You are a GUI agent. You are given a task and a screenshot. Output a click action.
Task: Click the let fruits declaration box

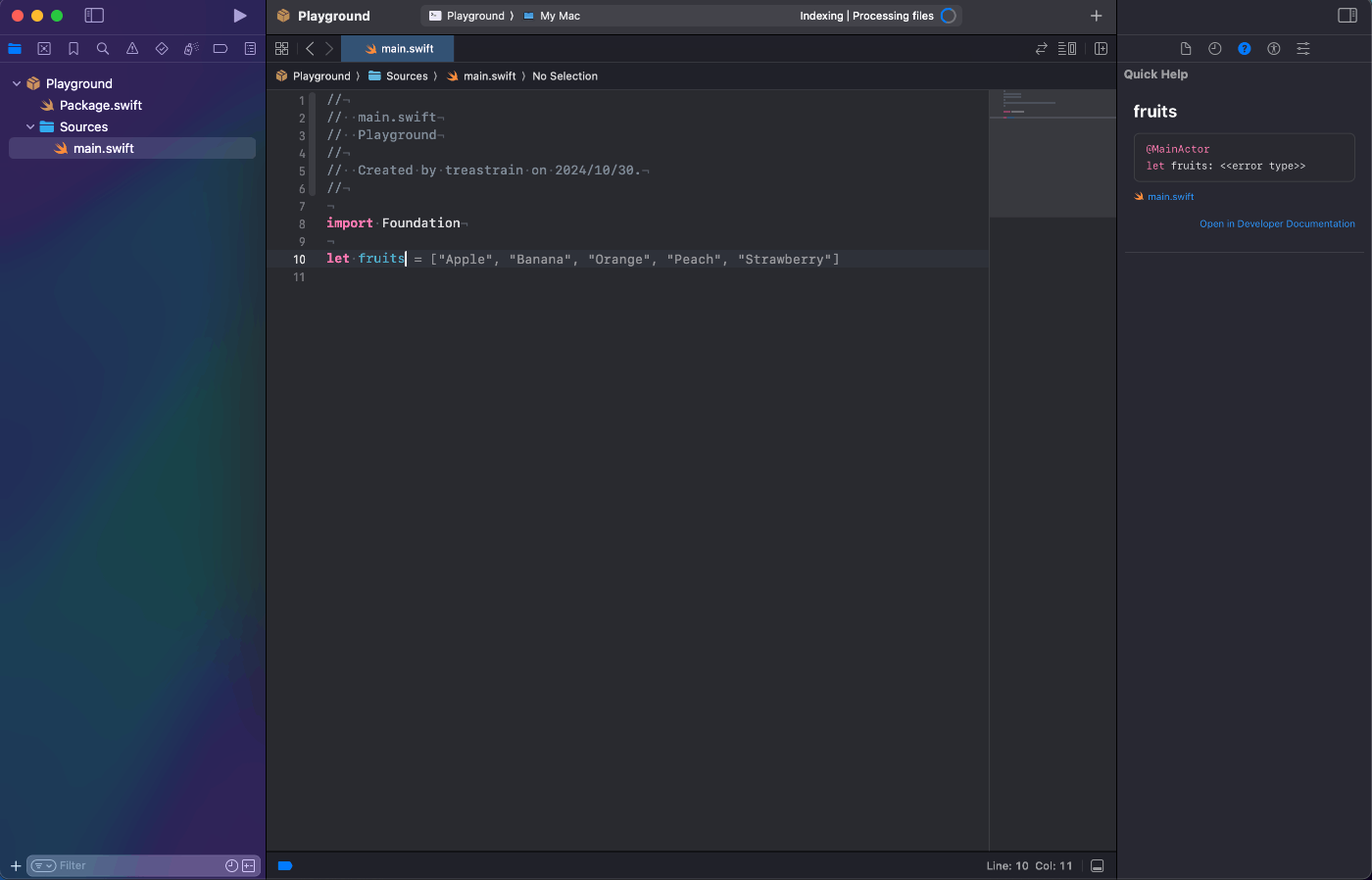[1244, 158]
